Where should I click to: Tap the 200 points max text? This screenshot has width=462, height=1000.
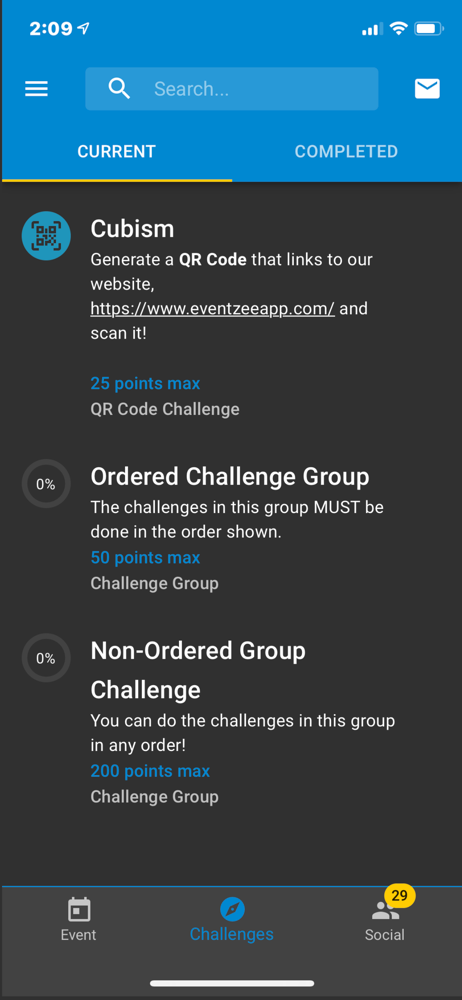[150, 770]
